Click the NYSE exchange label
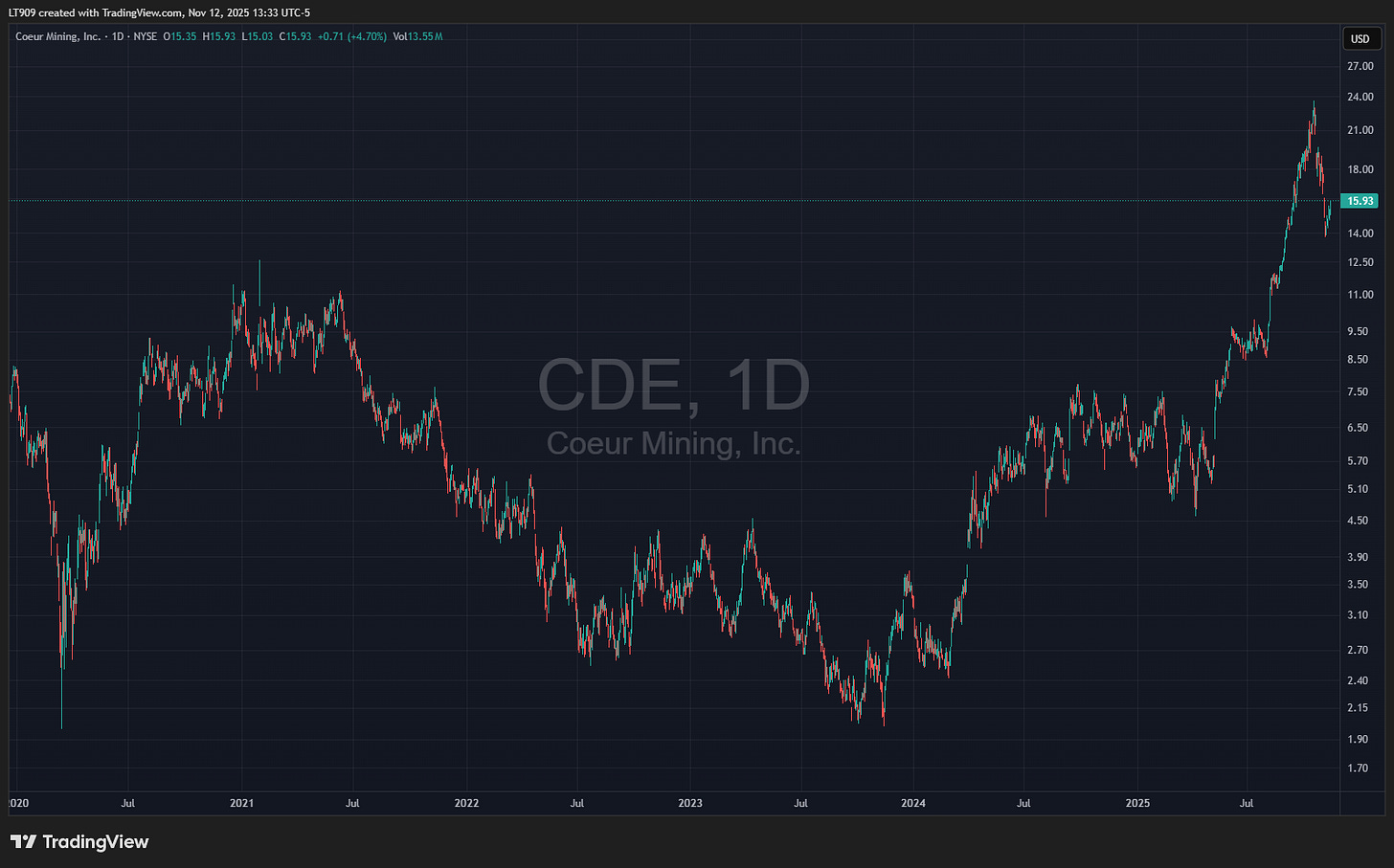Image resolution: width=1394 pixels, height=868 pixels. [146, 36]
